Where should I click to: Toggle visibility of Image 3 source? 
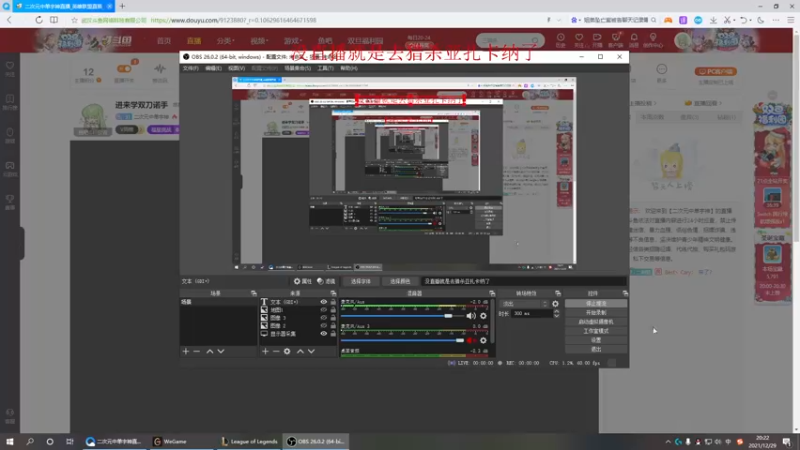323,317
